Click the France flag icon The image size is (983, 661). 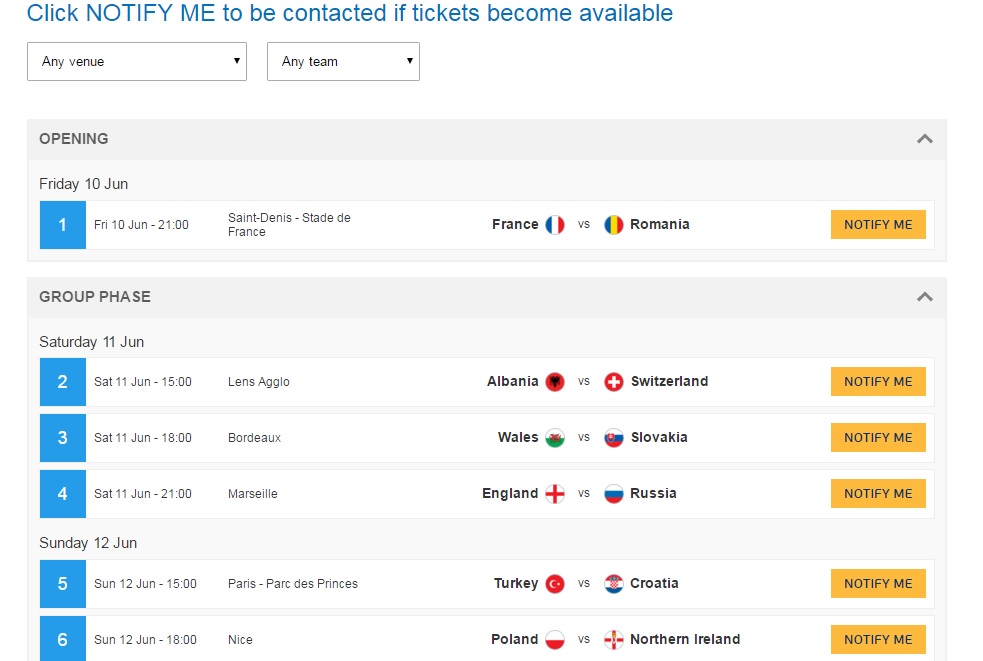coord(555,225)
